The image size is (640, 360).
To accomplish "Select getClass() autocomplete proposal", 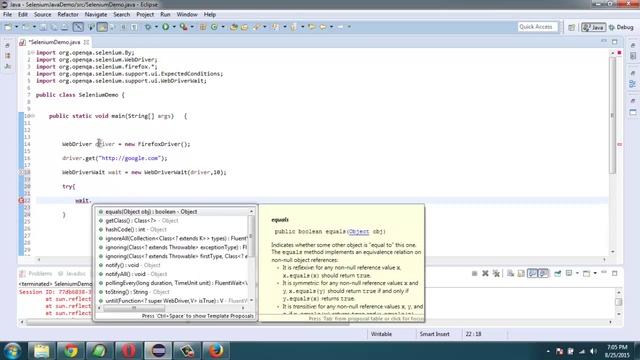I will pos(172,221).
